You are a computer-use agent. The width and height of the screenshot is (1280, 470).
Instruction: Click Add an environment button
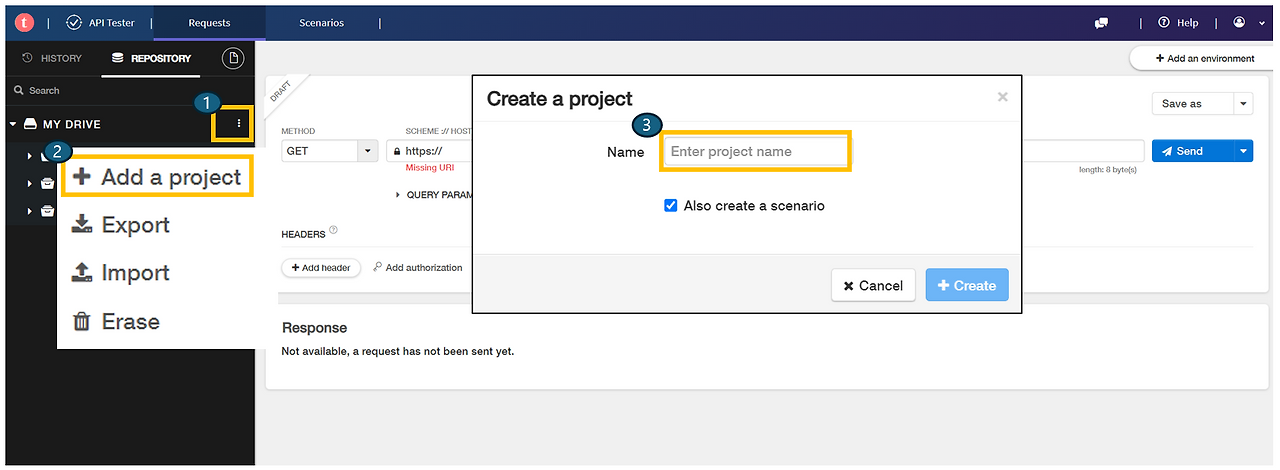(x=1205, y=58)
